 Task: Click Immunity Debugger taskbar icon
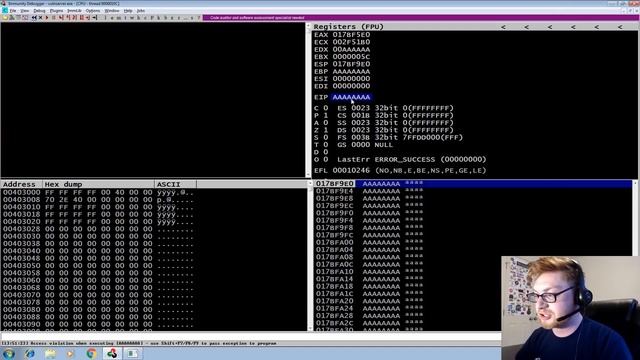click(112, 353)
